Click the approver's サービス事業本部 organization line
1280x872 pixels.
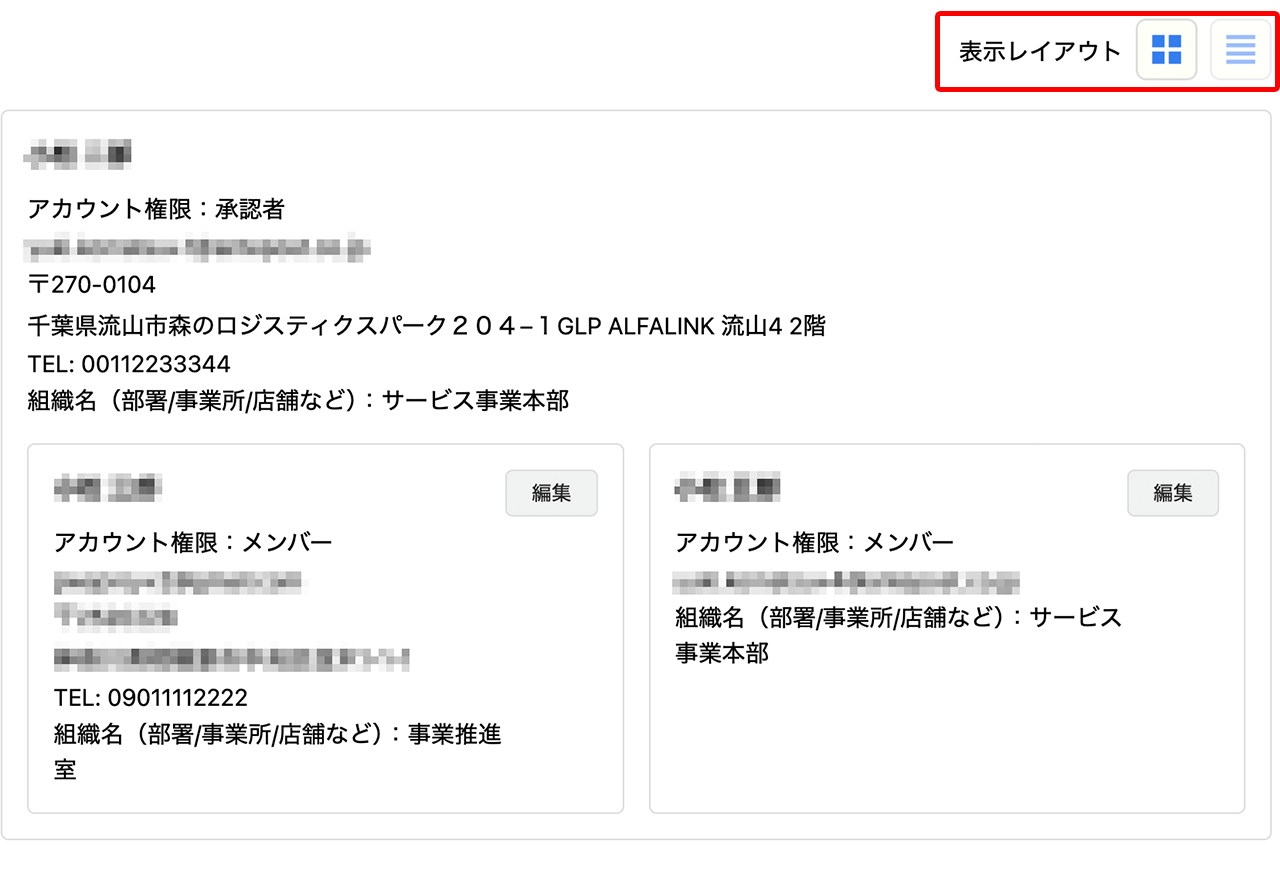click(298, 401)
